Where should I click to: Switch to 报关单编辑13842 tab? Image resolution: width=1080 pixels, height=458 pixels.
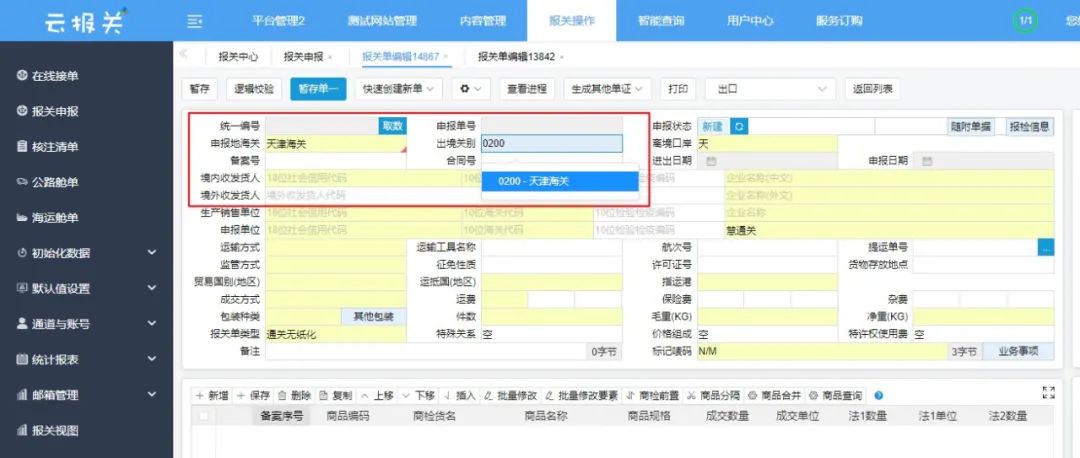pos(517,57)
